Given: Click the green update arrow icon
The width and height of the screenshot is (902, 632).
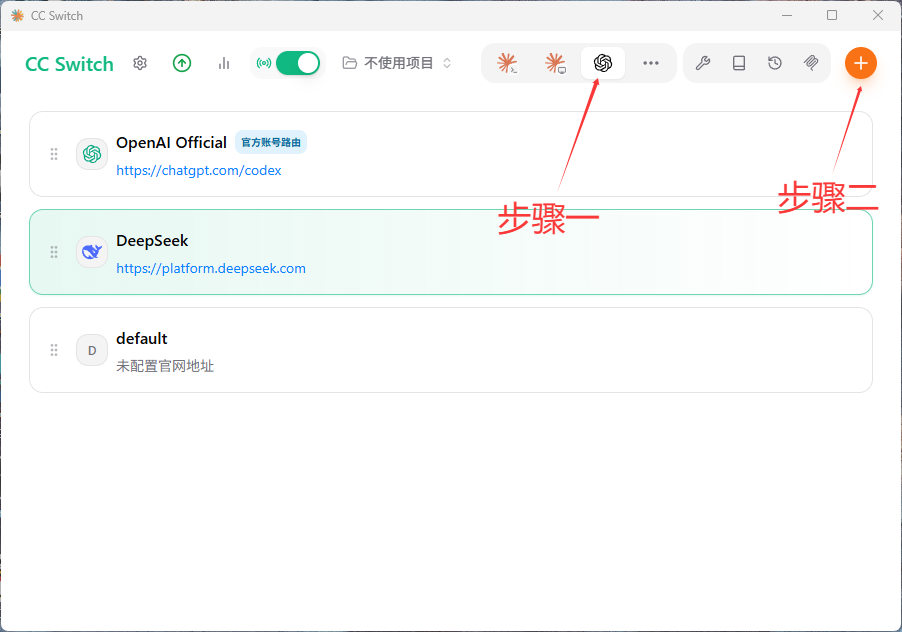Looking at the screenshot, I should 182,63.
